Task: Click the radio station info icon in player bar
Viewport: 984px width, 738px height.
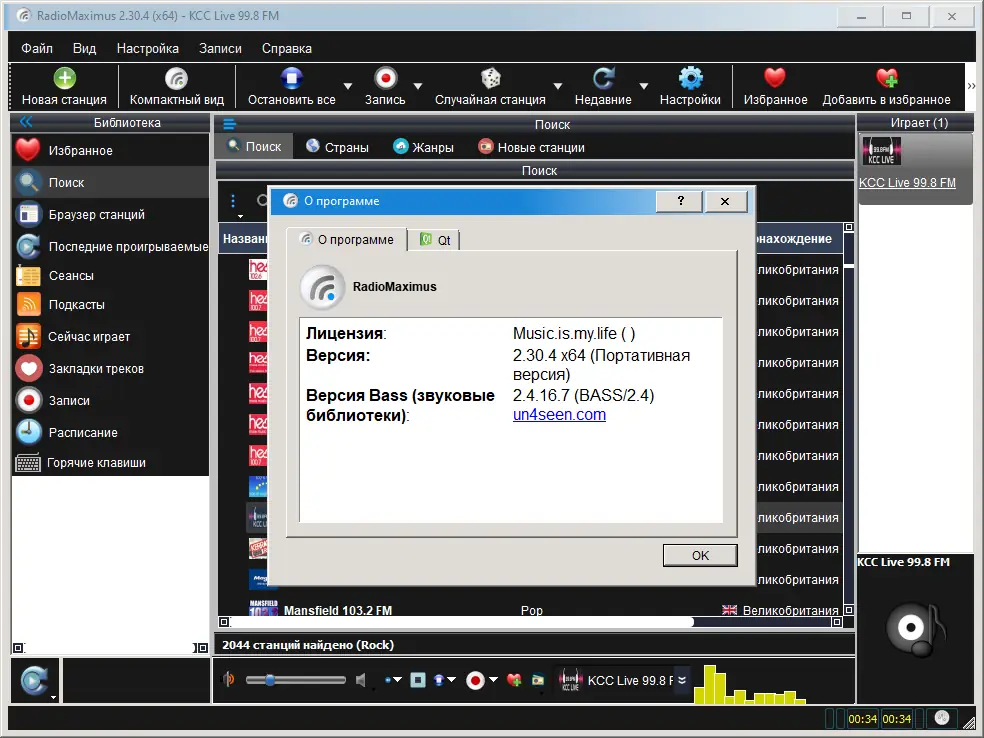Action: tap(538, 680)
